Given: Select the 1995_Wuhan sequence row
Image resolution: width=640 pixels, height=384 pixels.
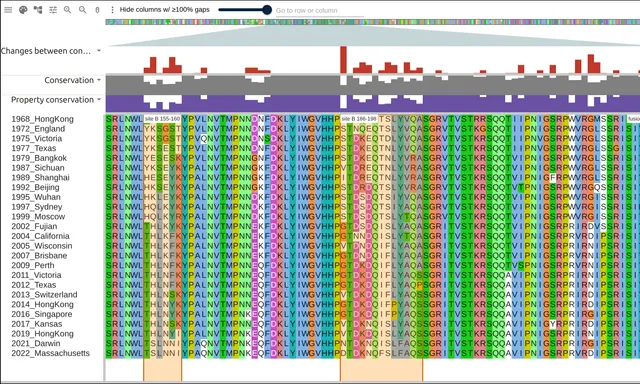Looking at the screenshot, I should tap(36, 197).
